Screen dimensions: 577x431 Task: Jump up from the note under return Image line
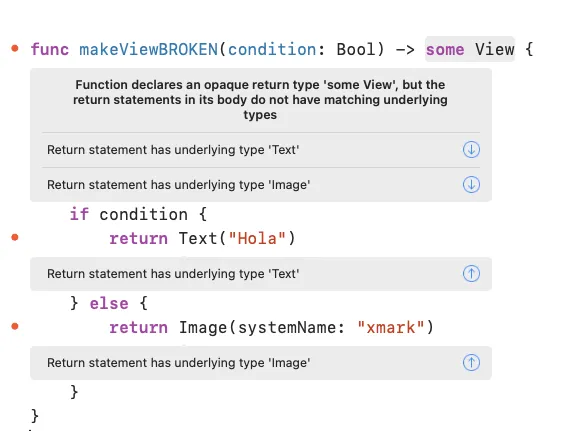click(471, 363)
